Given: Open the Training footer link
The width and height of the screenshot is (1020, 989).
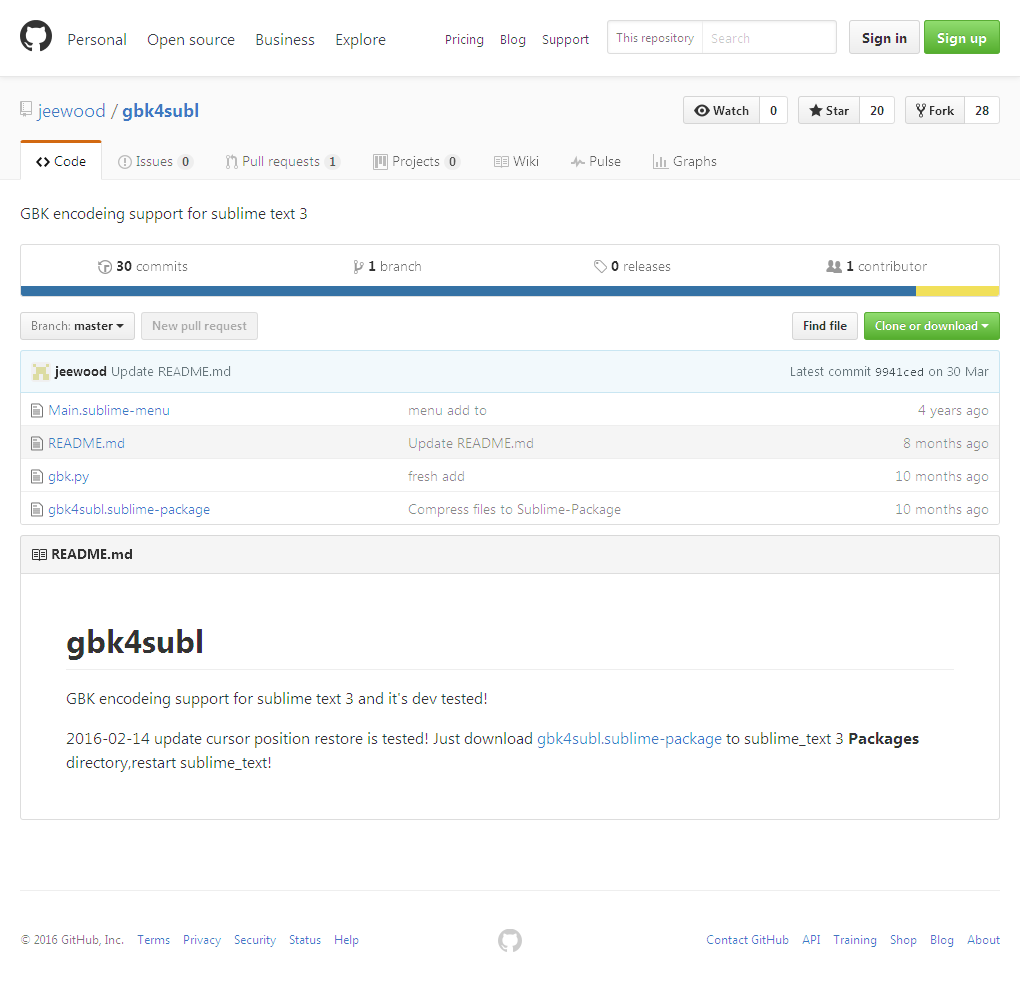Looking at the screenshot, I should 855,940.
